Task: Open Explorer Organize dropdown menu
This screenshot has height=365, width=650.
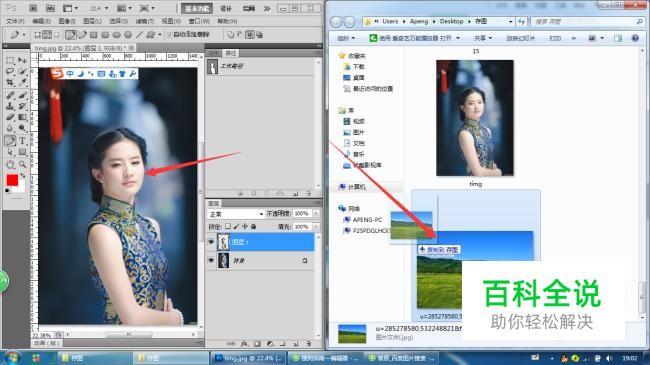Action: 346,38
